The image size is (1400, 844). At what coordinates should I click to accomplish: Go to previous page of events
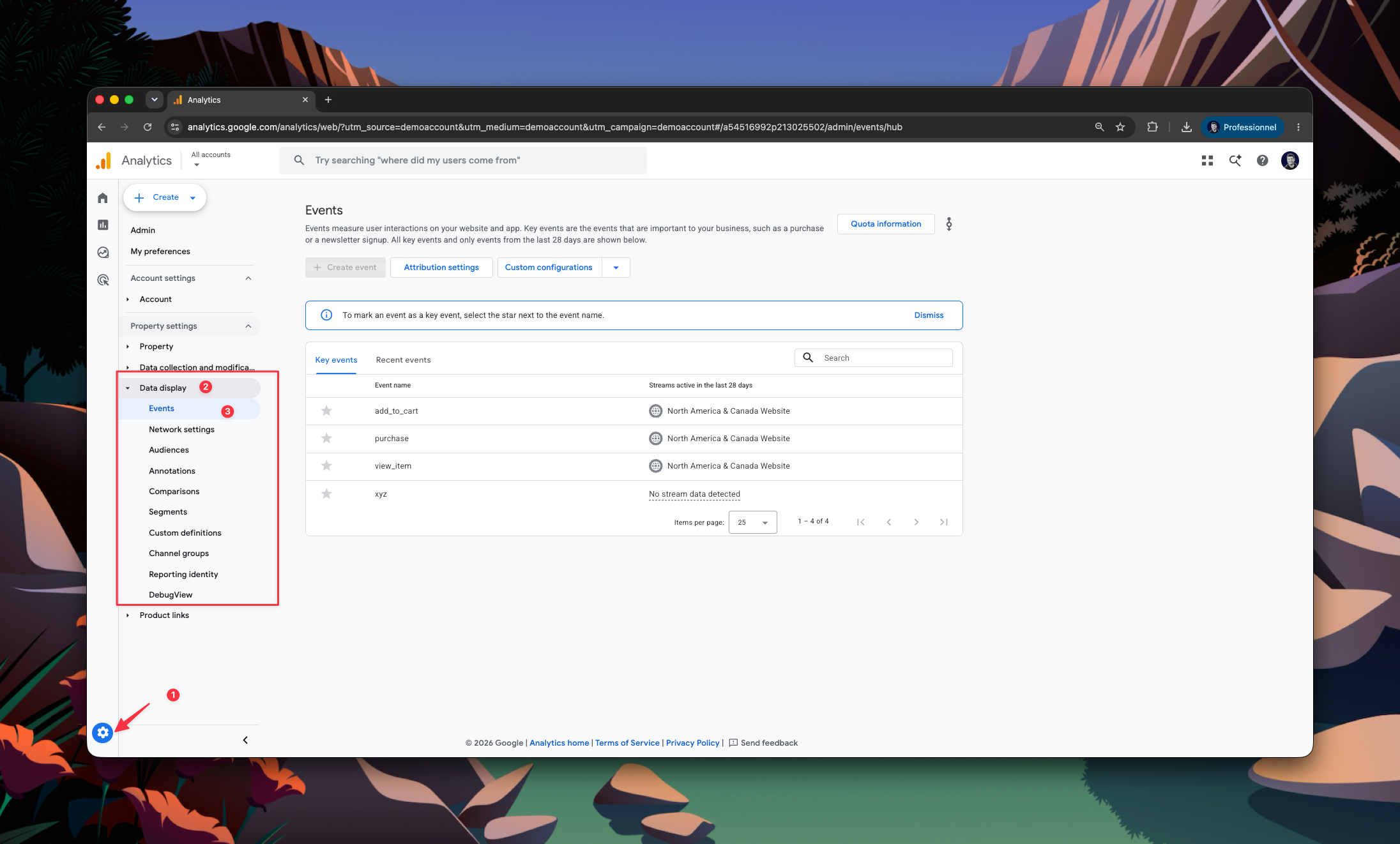coord(889,522)
